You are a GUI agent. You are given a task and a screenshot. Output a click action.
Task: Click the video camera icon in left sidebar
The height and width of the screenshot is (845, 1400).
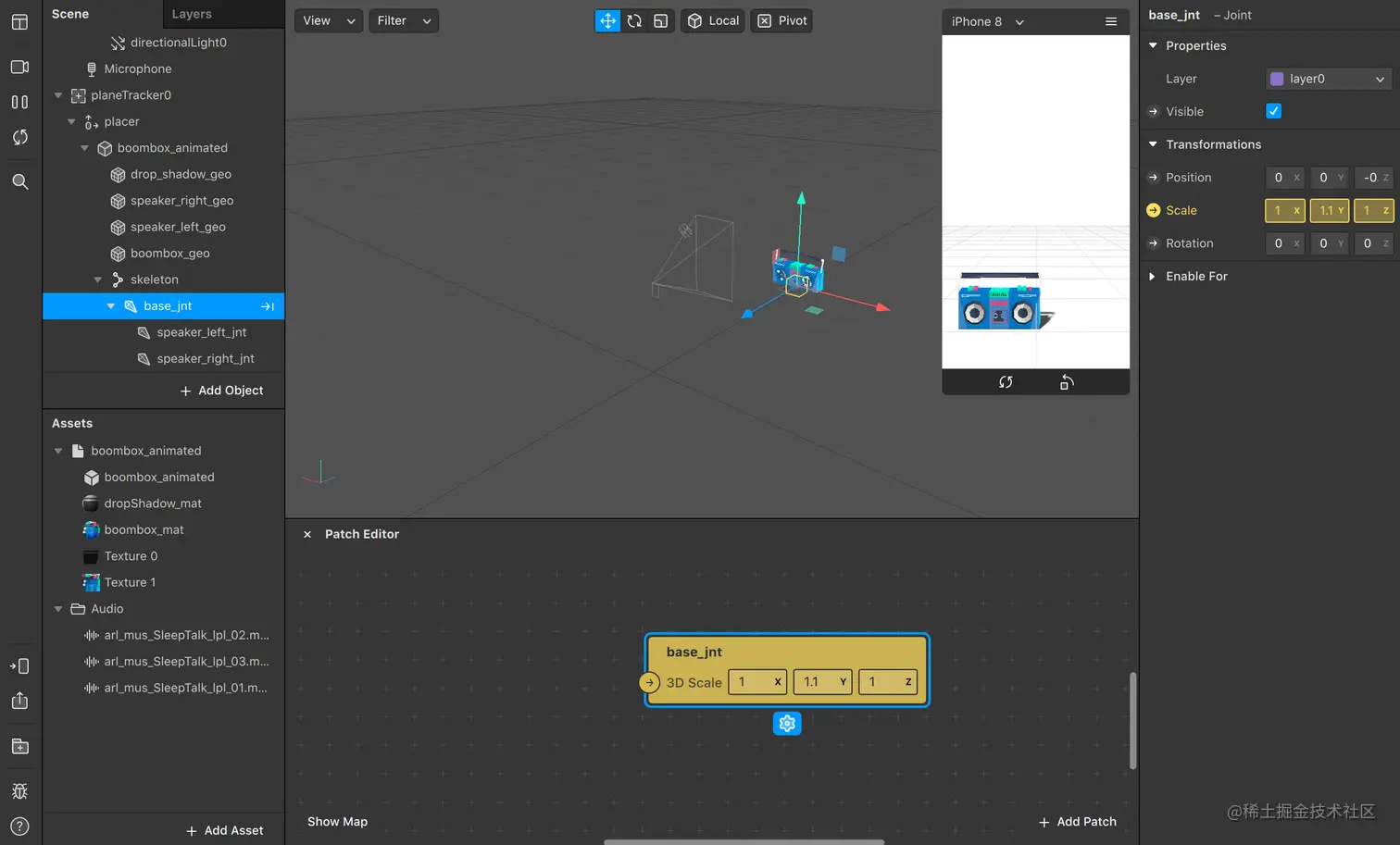tap(19, 67)
